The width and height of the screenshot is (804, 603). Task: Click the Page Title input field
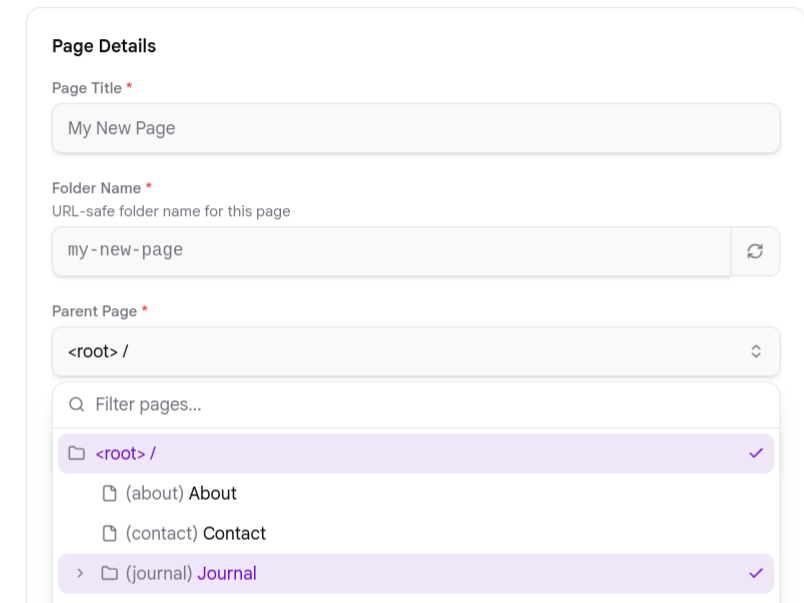pos(416,128)
